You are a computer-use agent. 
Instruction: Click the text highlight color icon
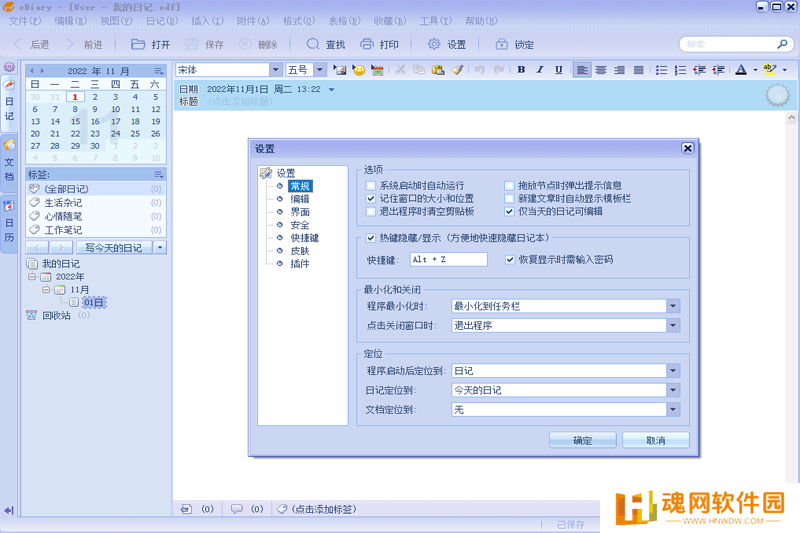[770, 70]
